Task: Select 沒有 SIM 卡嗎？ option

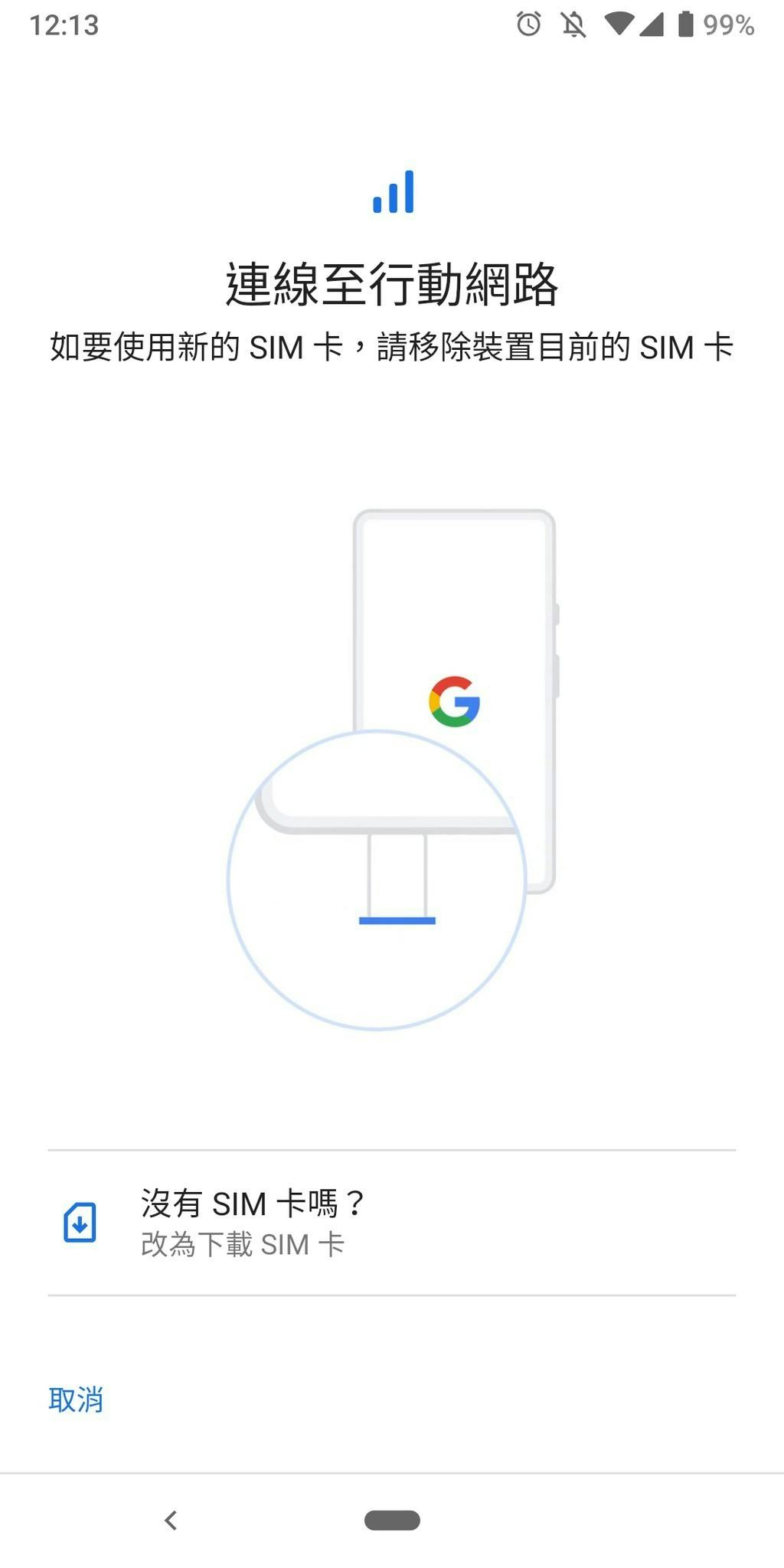Action: pos(392,1223)
